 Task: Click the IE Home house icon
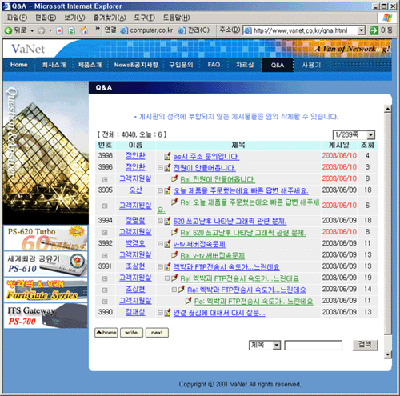click(84, 30)
